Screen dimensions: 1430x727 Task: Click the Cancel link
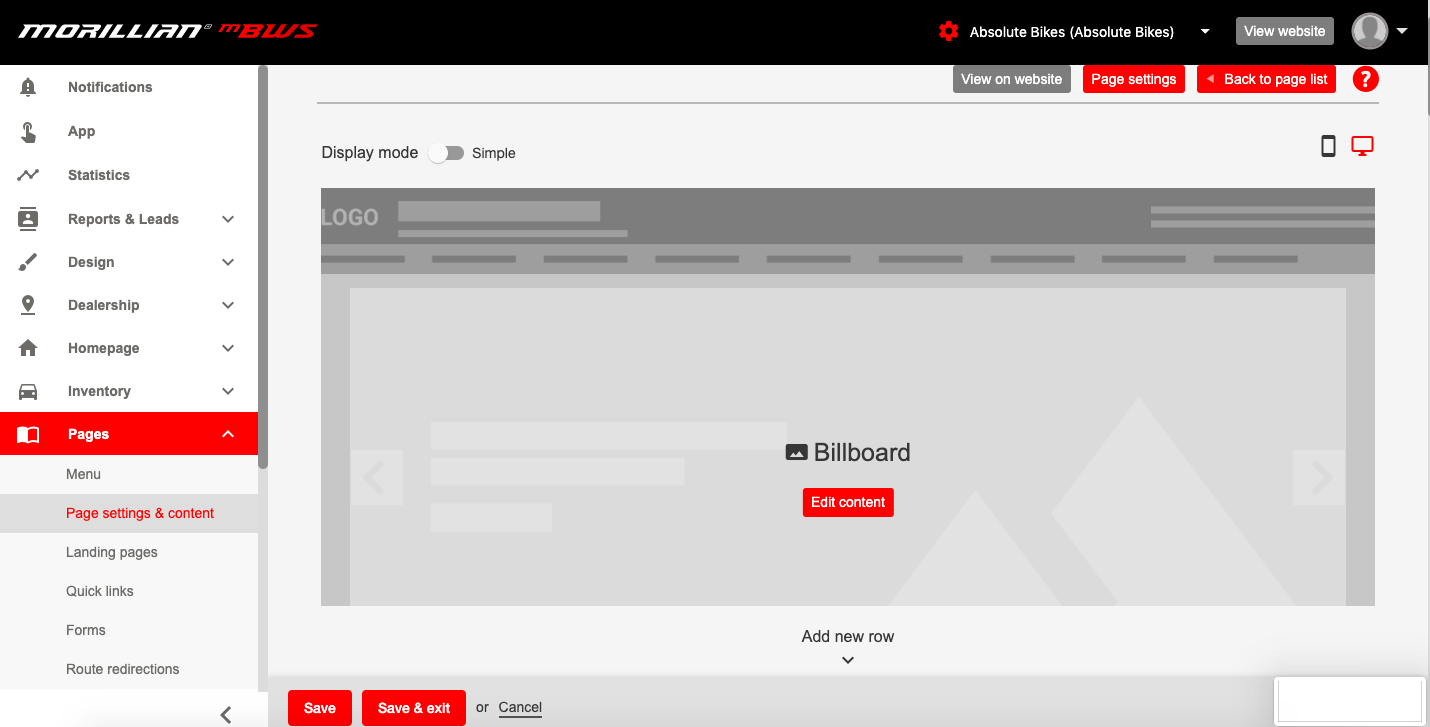tap(520, 707)
